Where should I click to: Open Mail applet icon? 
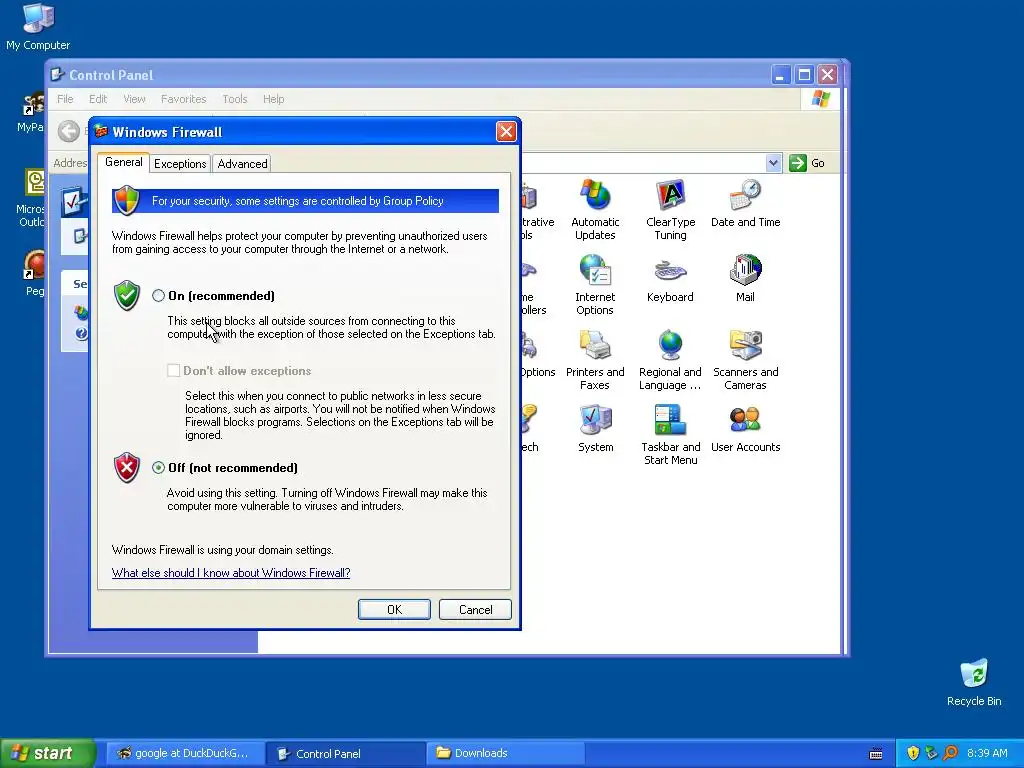(x=745, y=278)
